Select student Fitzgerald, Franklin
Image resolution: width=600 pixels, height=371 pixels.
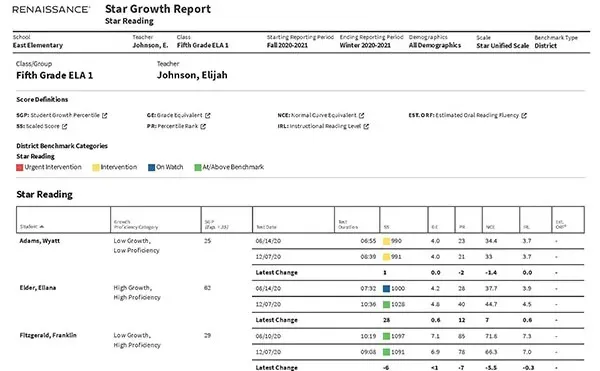pyautogui.click(x=48, y=335)
